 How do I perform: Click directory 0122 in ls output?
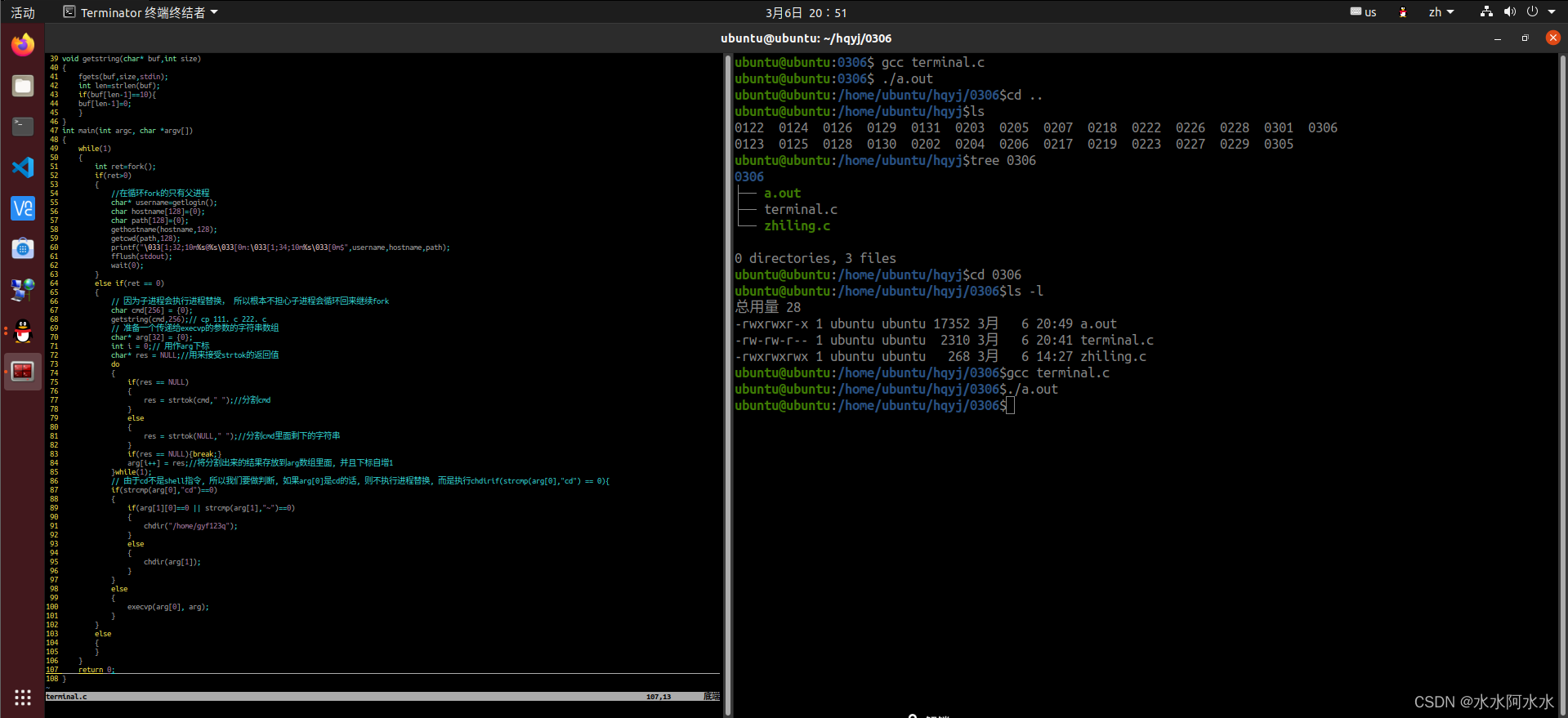749,128
